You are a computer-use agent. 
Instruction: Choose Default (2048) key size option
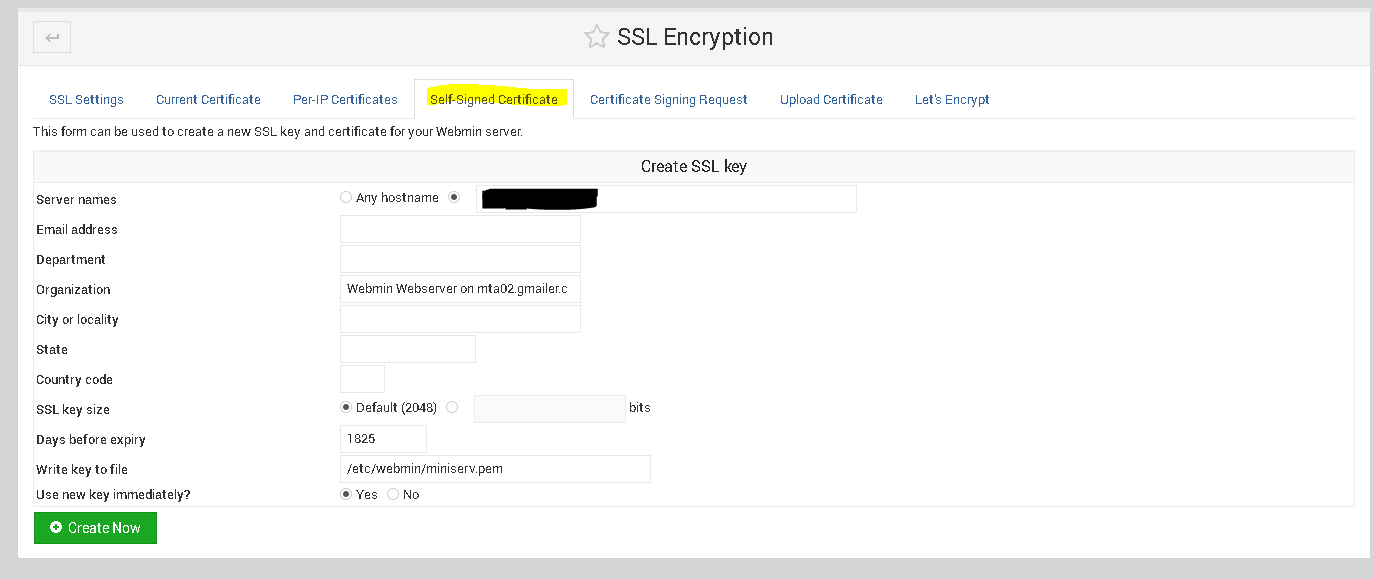coord(346,407)
